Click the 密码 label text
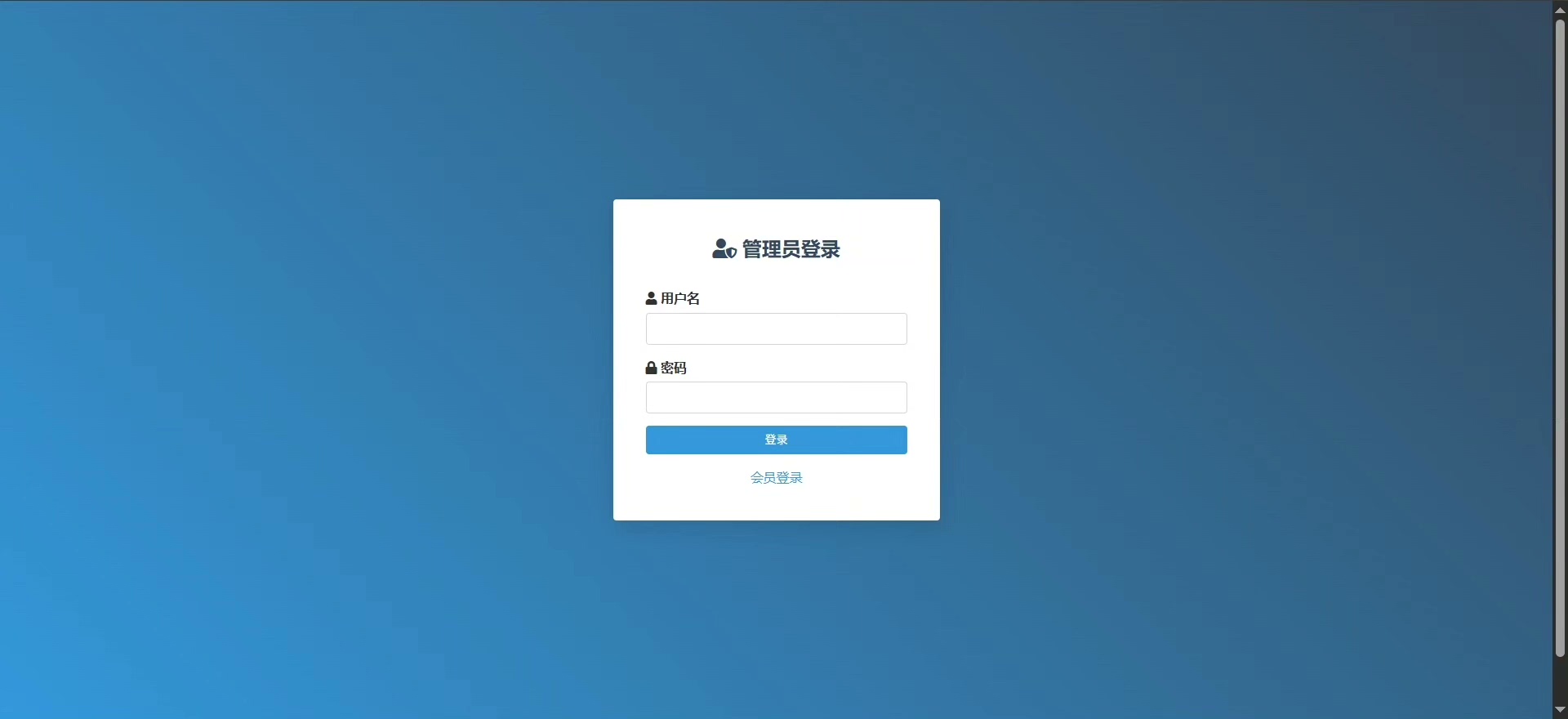The image size is (1568, 719). click(674, 368)
